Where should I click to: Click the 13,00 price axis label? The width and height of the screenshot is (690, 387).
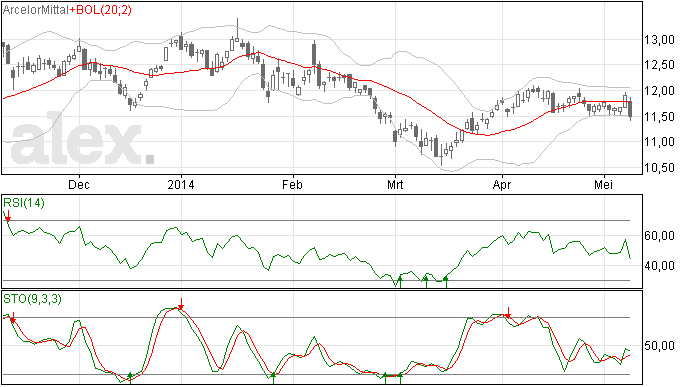click(x=659, y=40)
